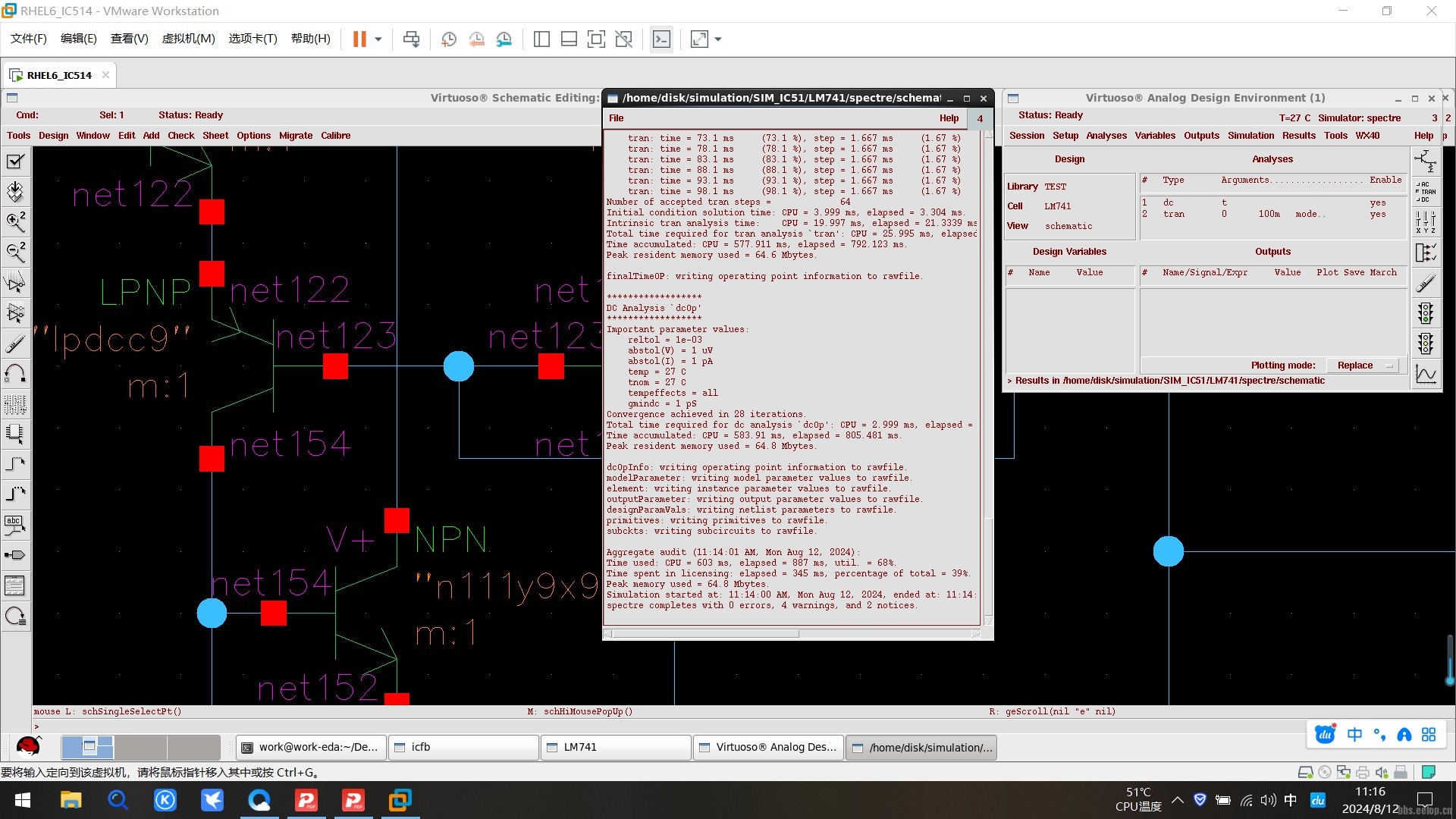Click the VMware pause virtual machine button

coord(359,39)
